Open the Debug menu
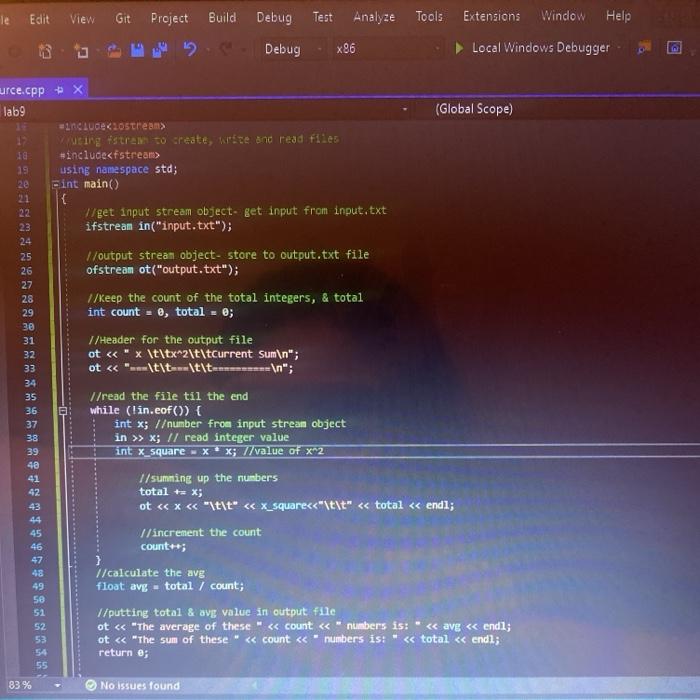This screenshot has width=700, height=700. coord(274,17)
